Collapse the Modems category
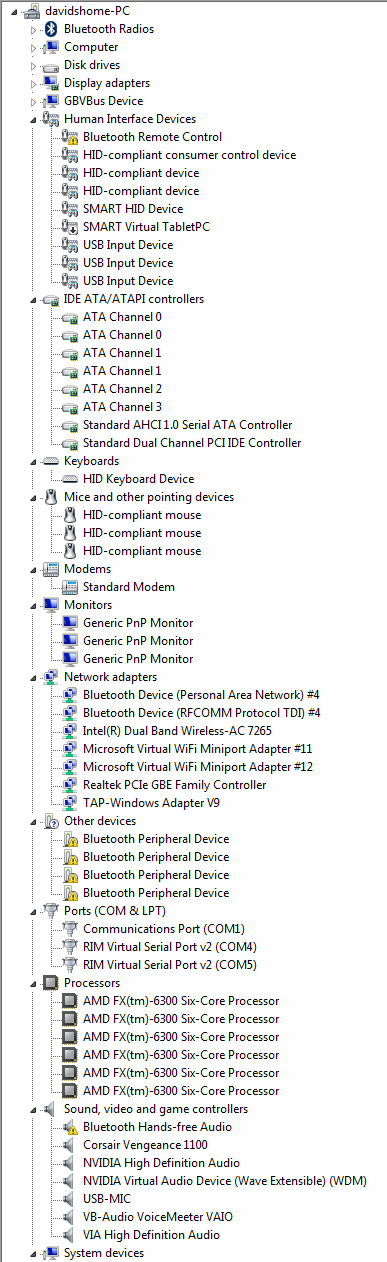The width and height of the screenshot is (387, 1262). (34, 569)
